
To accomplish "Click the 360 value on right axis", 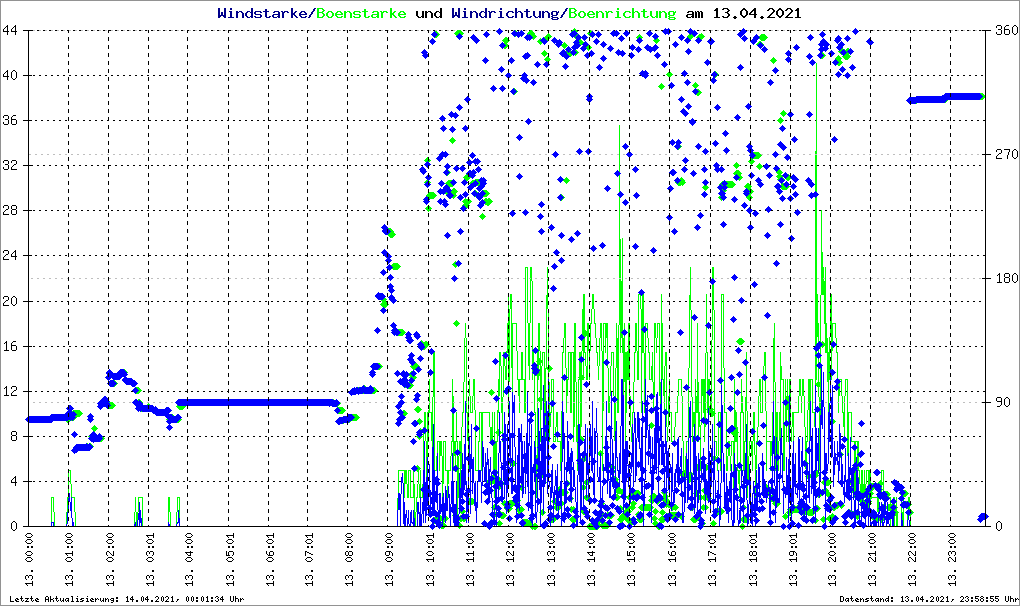I will 1005,31.
